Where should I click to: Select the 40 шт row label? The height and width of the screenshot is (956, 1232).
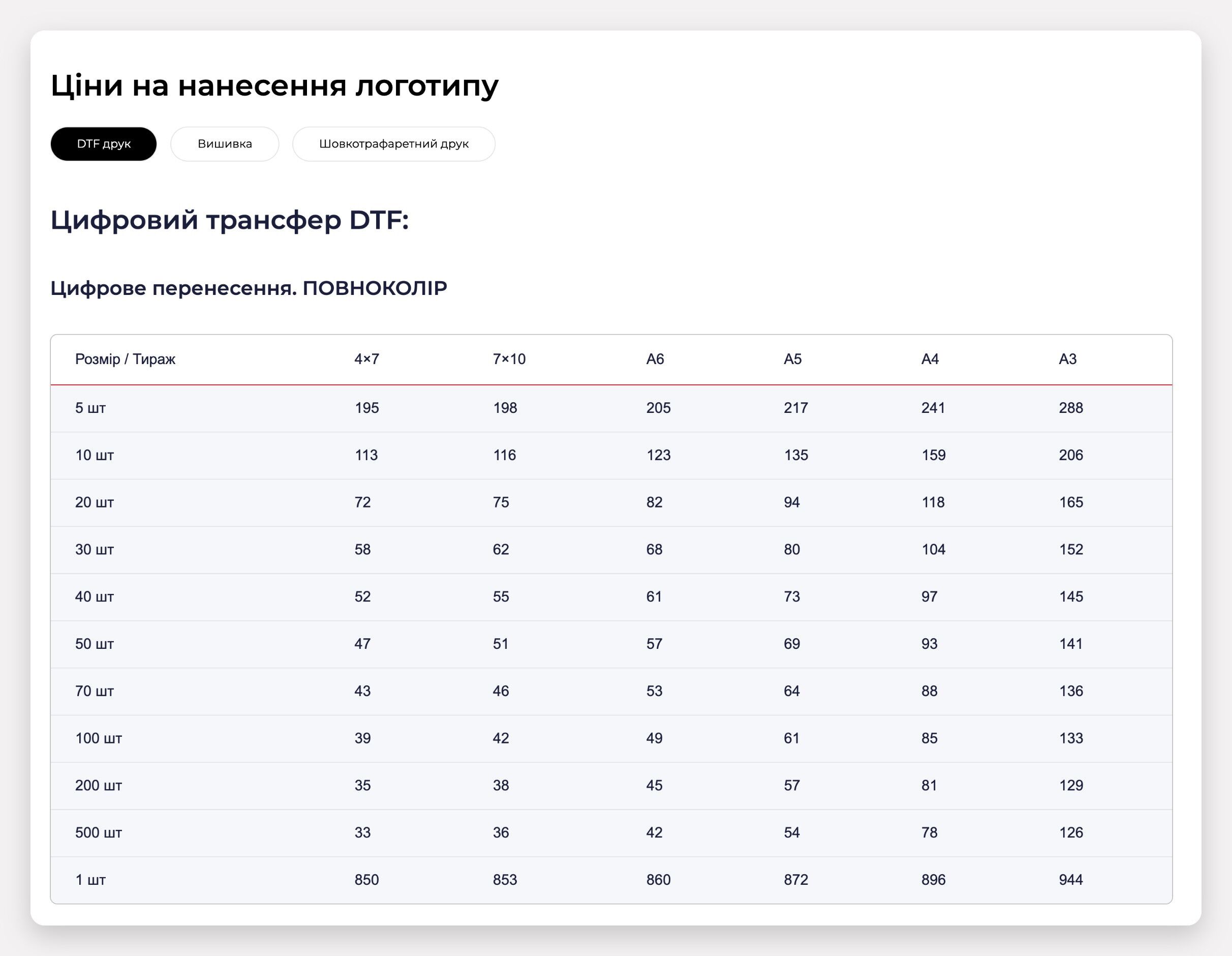click(94, 596)
